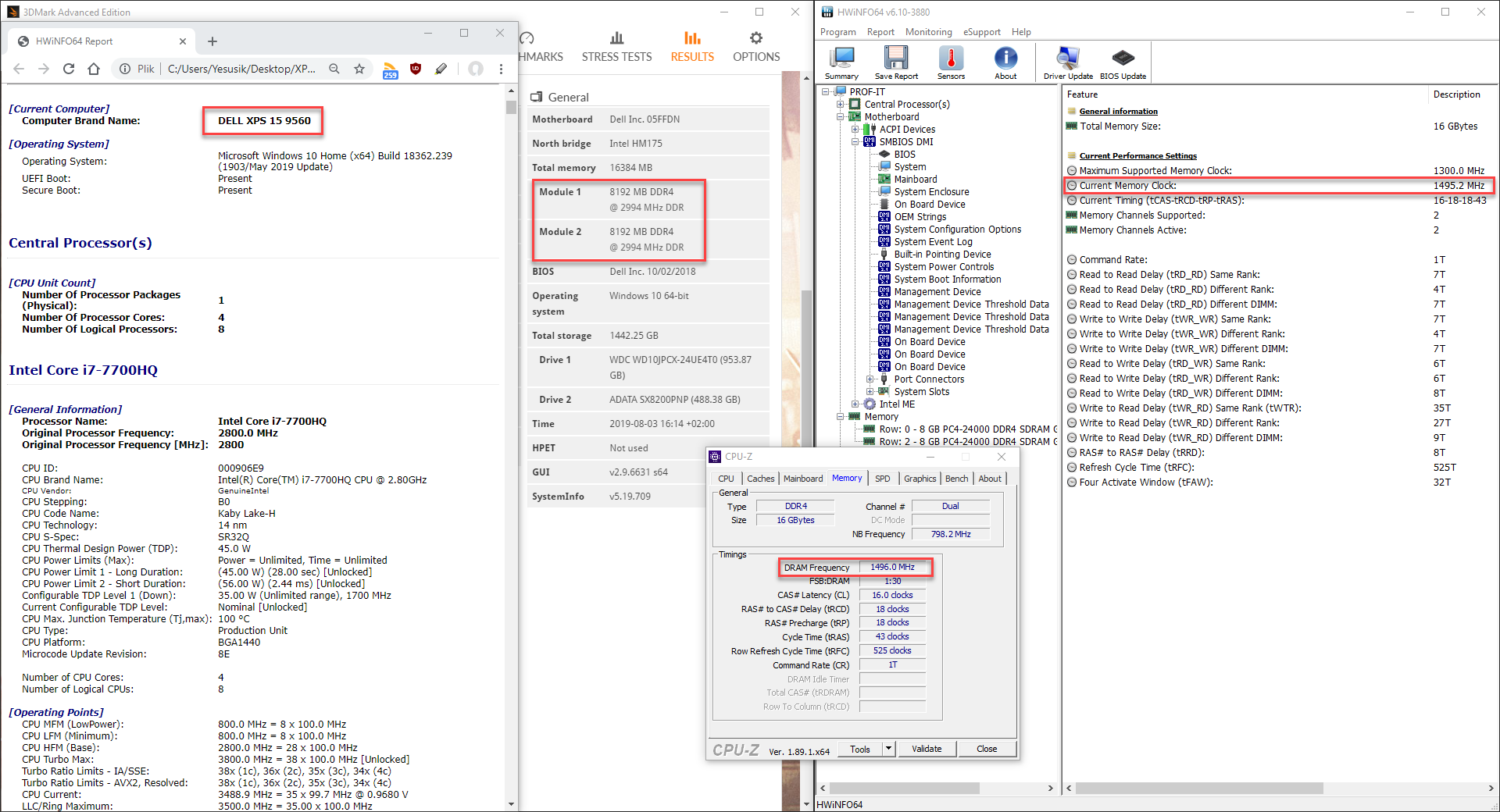The image size is (1500, 812).
Task: Click the Save Report toolbar icon
Action: [896, 62]
